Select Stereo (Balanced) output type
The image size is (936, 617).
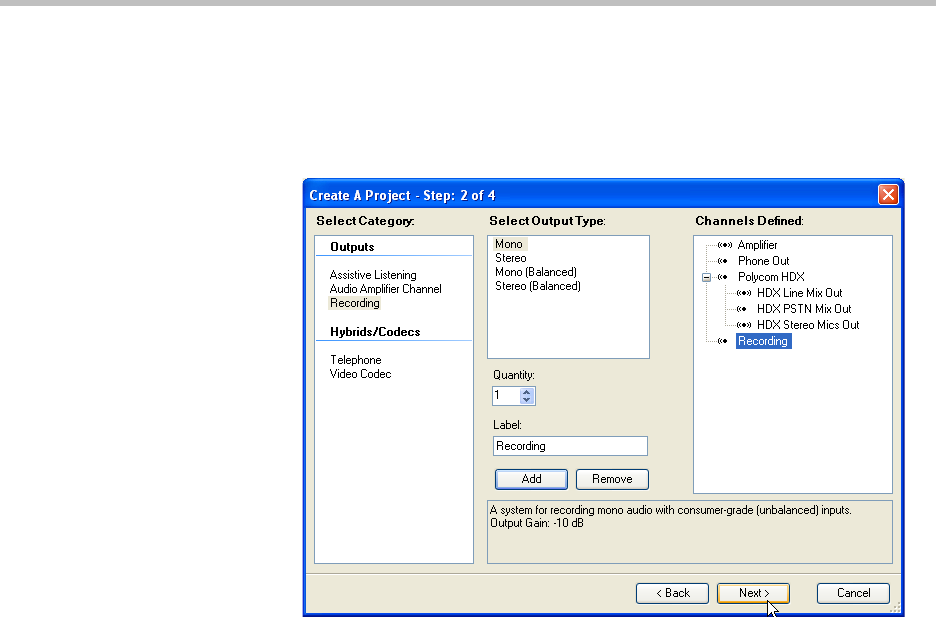pyautogui.click(x=537, y=286)
